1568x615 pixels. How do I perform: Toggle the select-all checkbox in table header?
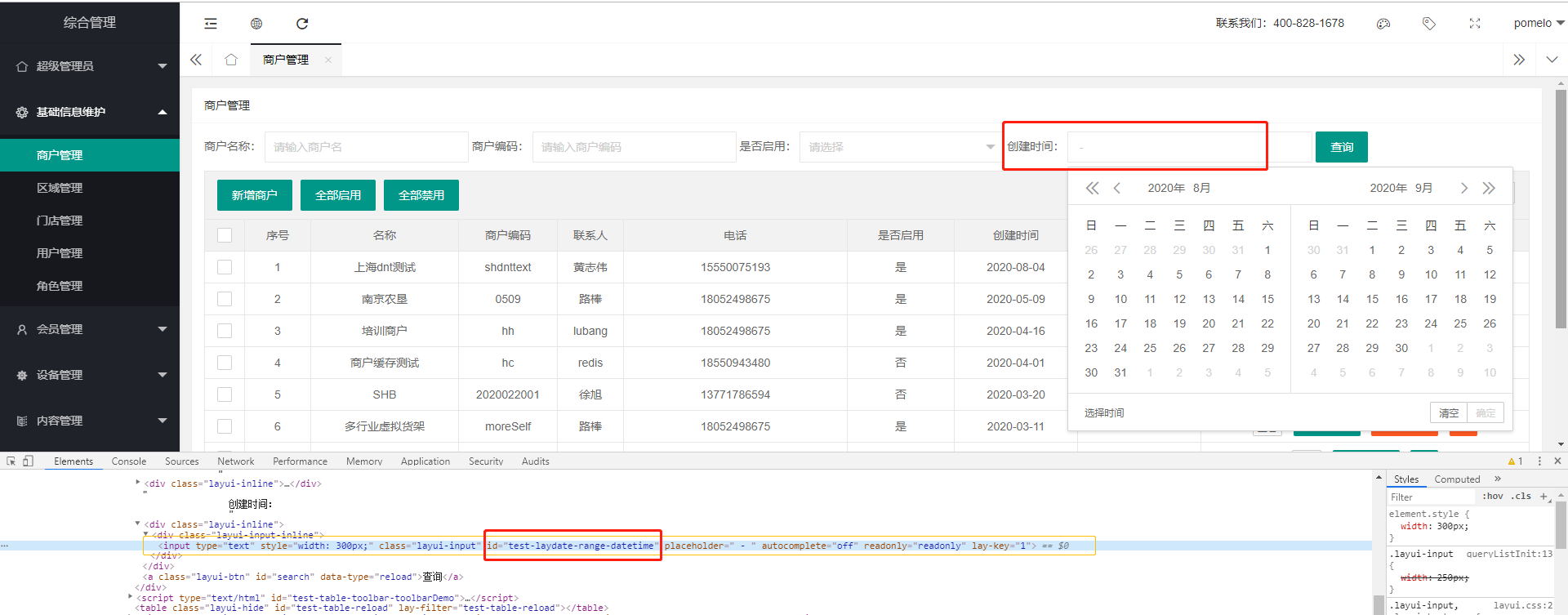[x=225, y=235]
